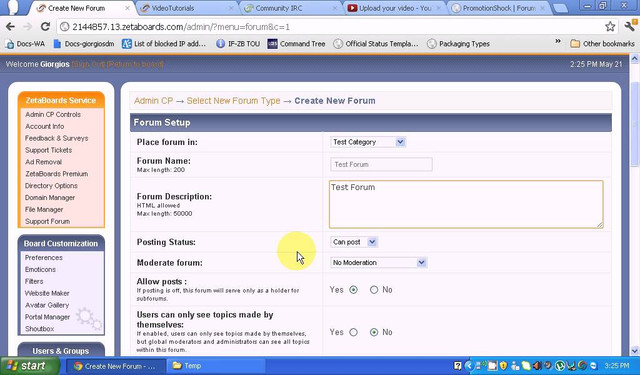Expand the Users & Groups section header
This screenshot has height=375, width=640.
coord(61,351)
